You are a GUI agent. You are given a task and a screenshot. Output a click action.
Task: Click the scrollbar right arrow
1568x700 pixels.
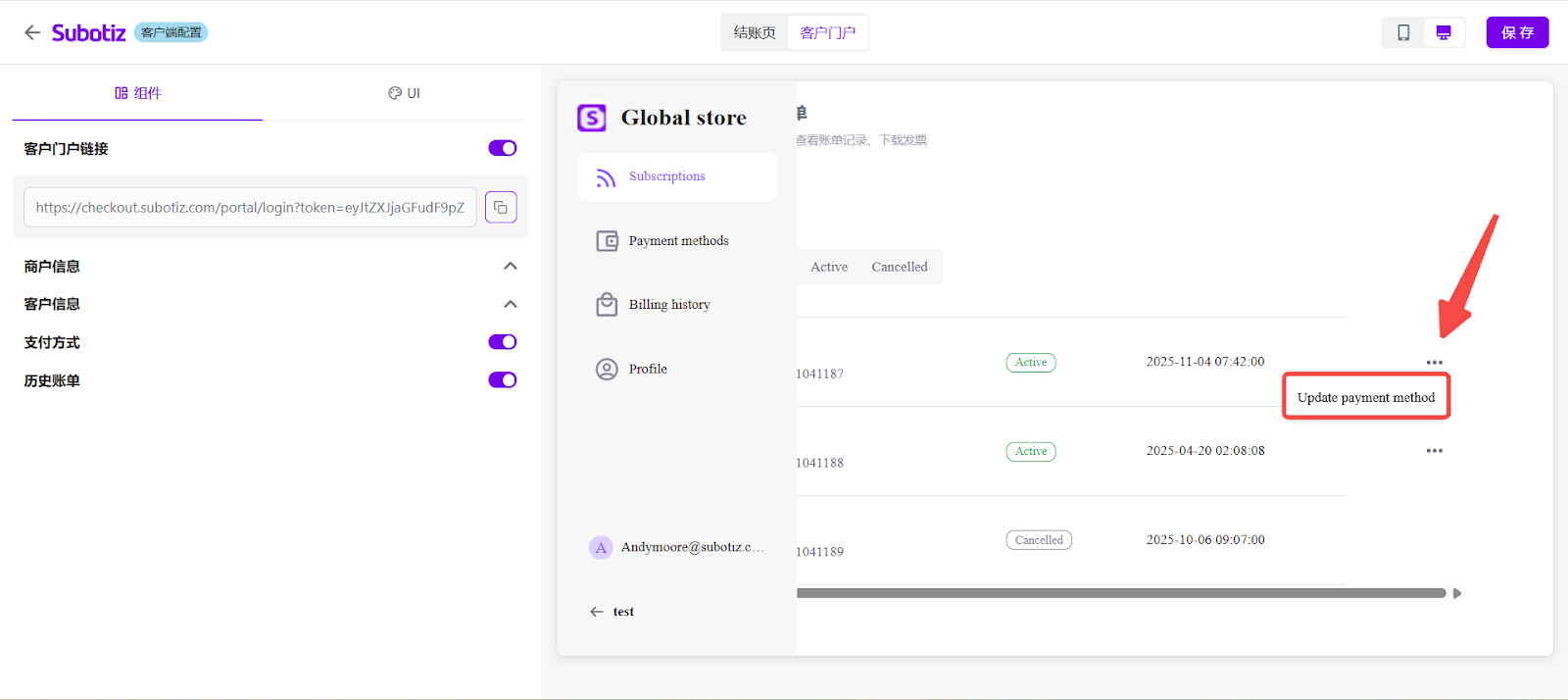pos(1457,593)
